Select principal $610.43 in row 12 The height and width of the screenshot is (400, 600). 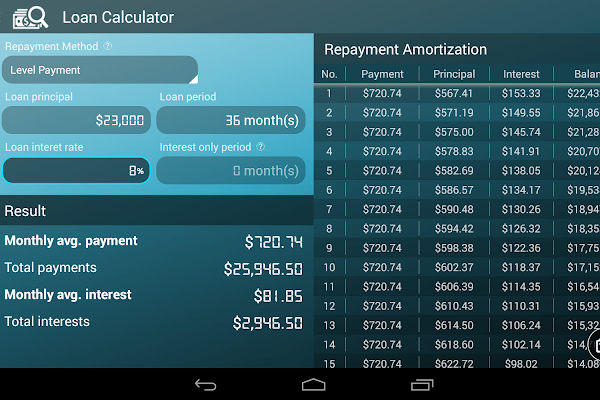[454, 306]
